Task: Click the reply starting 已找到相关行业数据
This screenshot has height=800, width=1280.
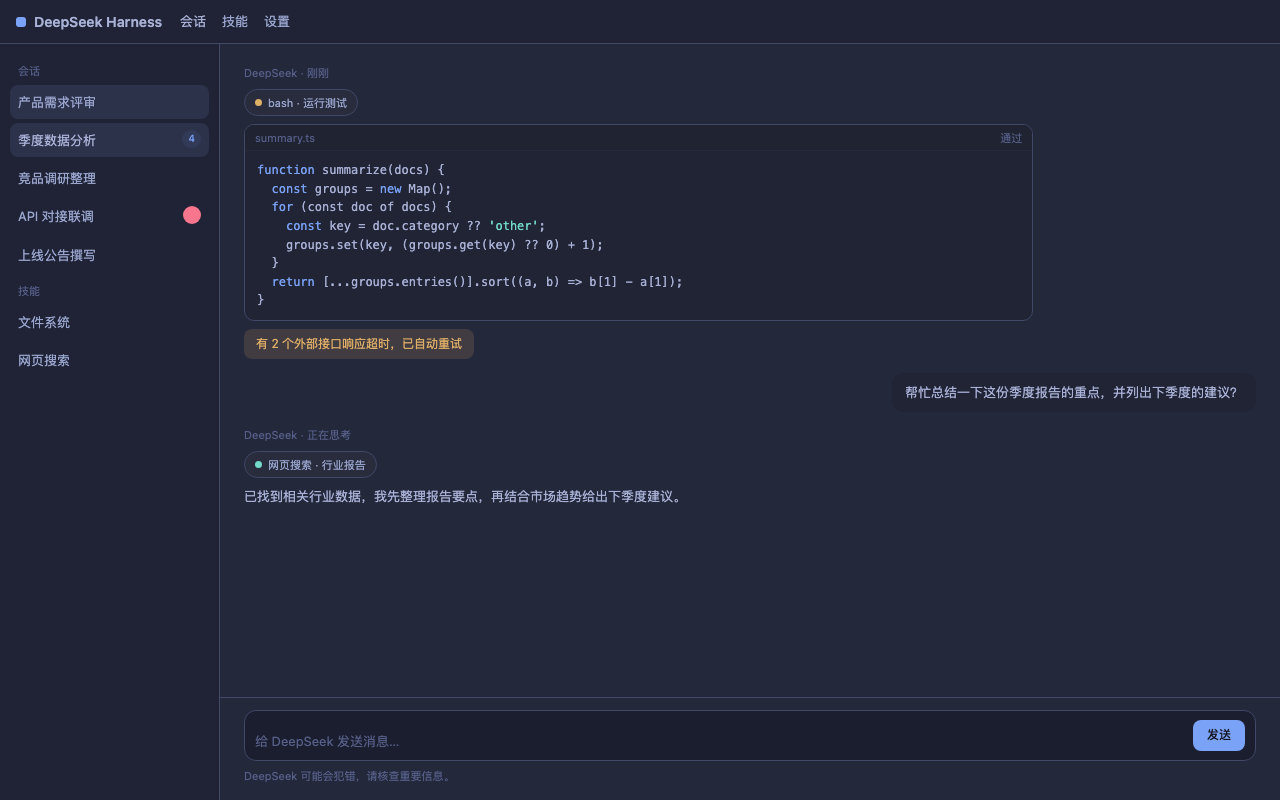Action: coord(465,497)
